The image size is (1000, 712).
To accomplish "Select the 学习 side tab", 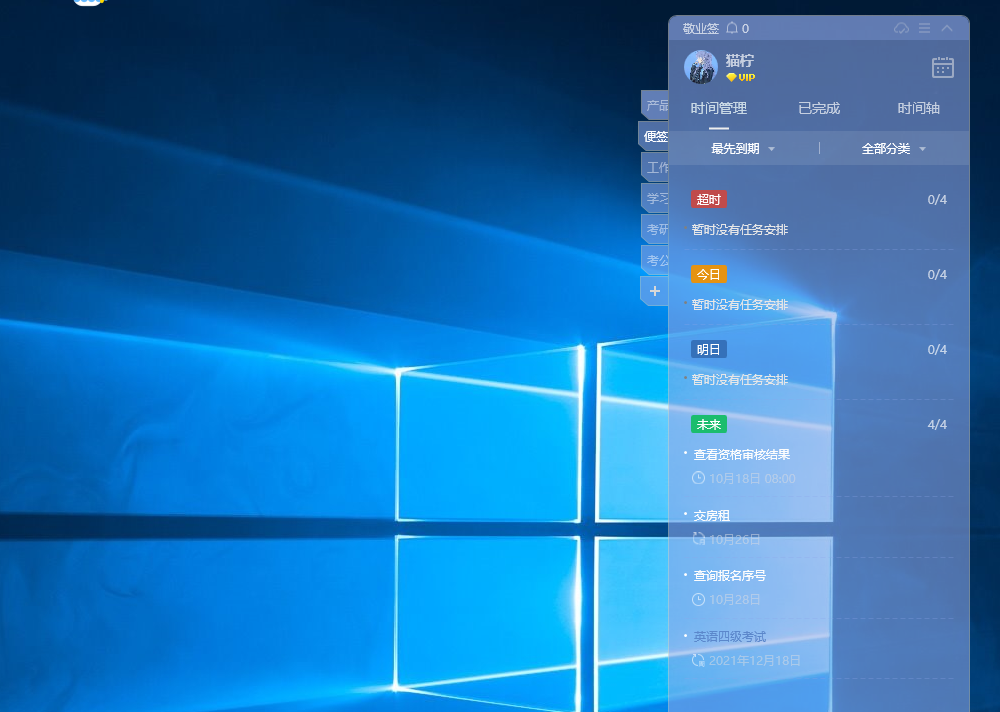I will pos(656,198).
